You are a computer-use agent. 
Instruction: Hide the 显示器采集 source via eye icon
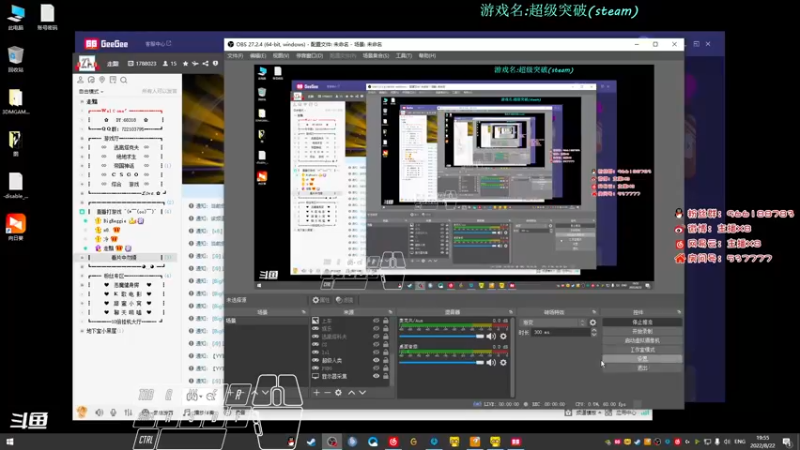pos(376,376)
